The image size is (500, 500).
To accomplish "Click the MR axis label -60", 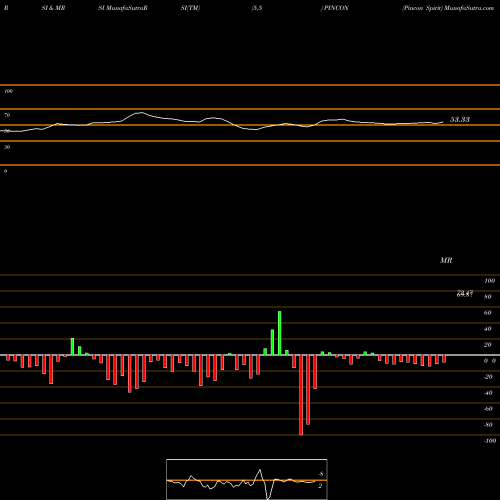I will click(488, 409).
